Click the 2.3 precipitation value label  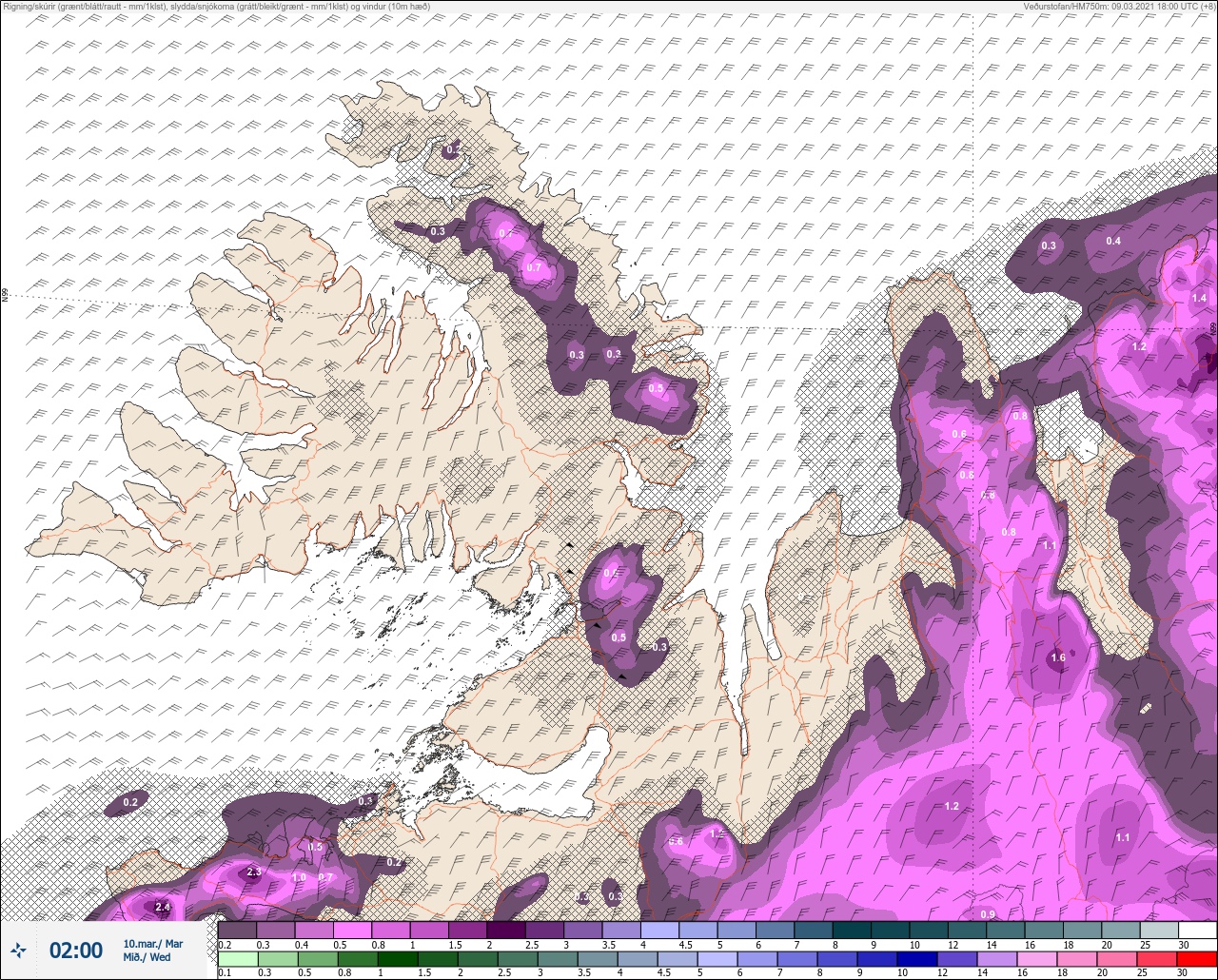pos(253,872)
